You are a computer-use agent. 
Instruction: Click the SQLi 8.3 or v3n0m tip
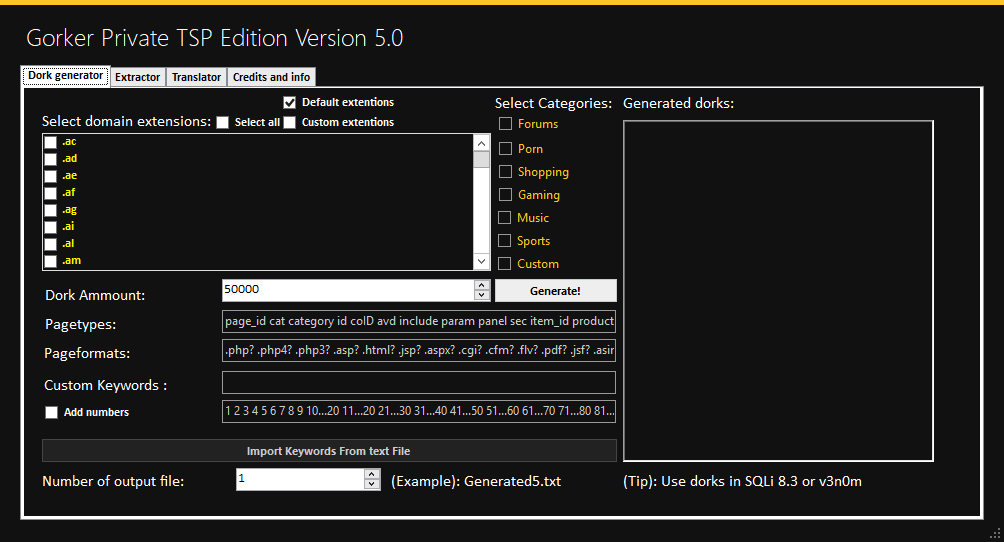(742, 481)
